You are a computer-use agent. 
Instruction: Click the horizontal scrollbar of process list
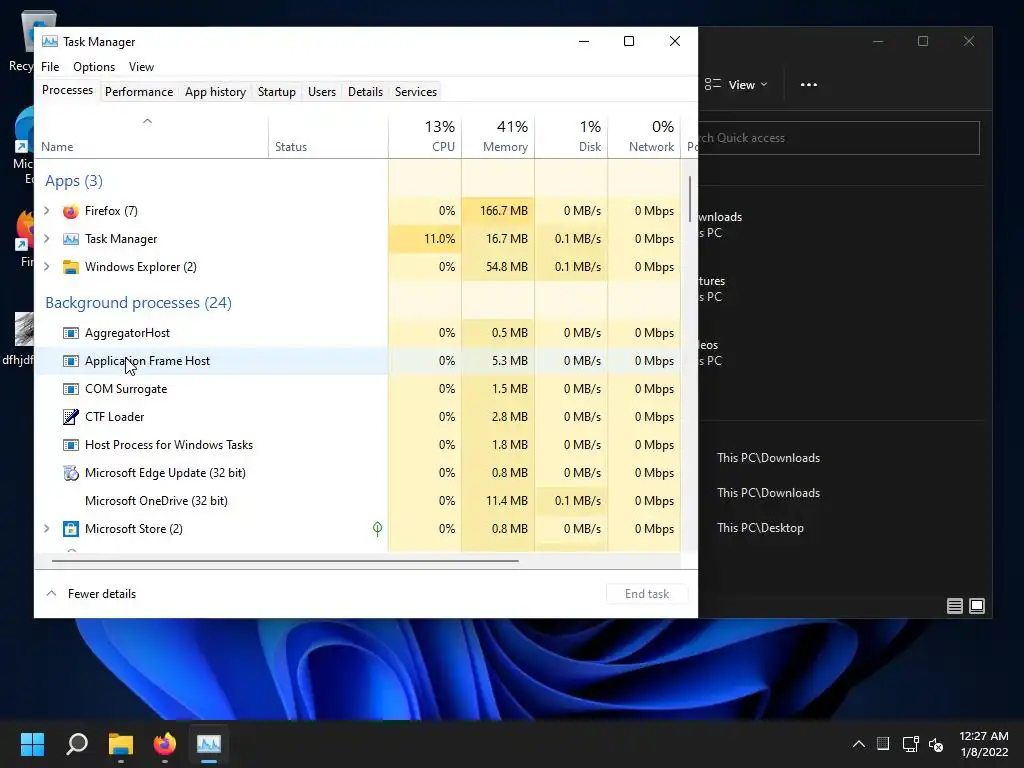285,560
